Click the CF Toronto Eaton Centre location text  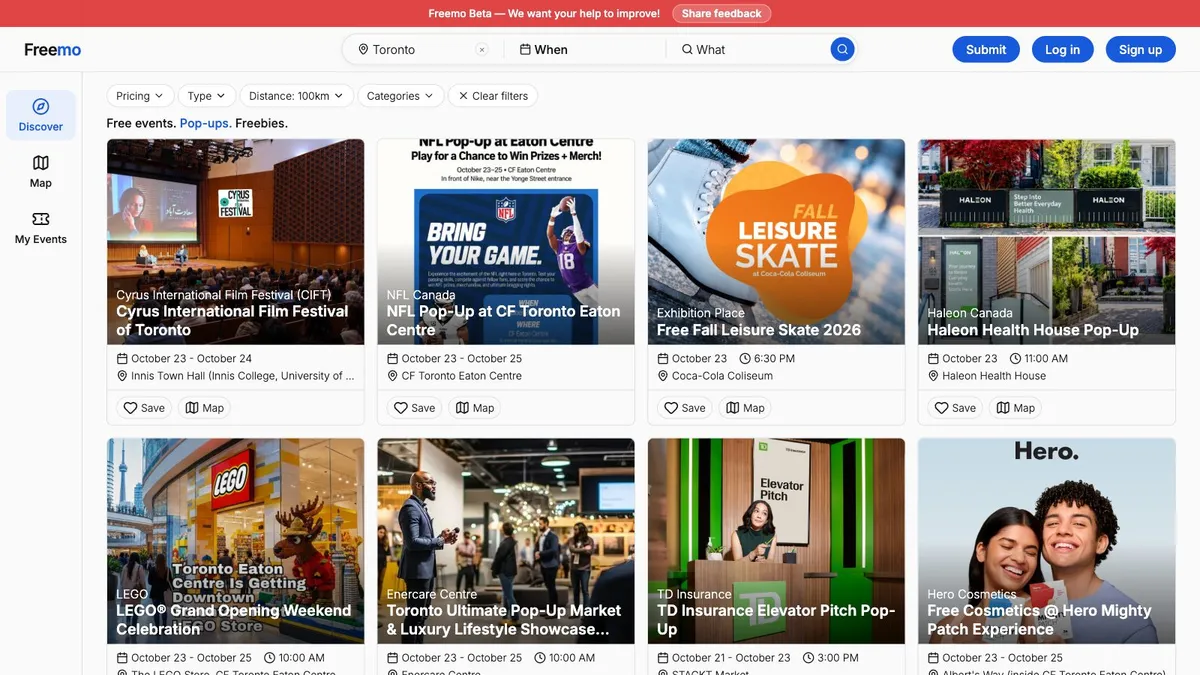[462, 376]
